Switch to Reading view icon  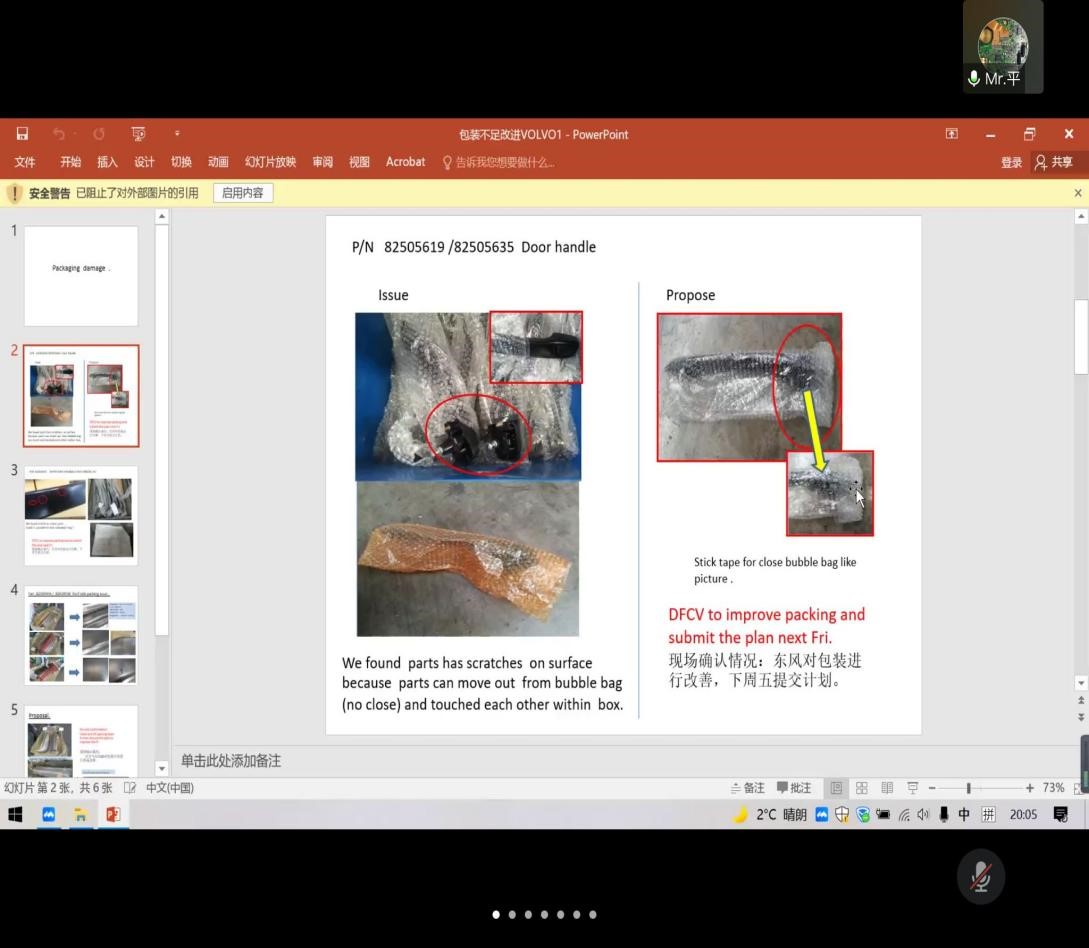tap(887, 788)
